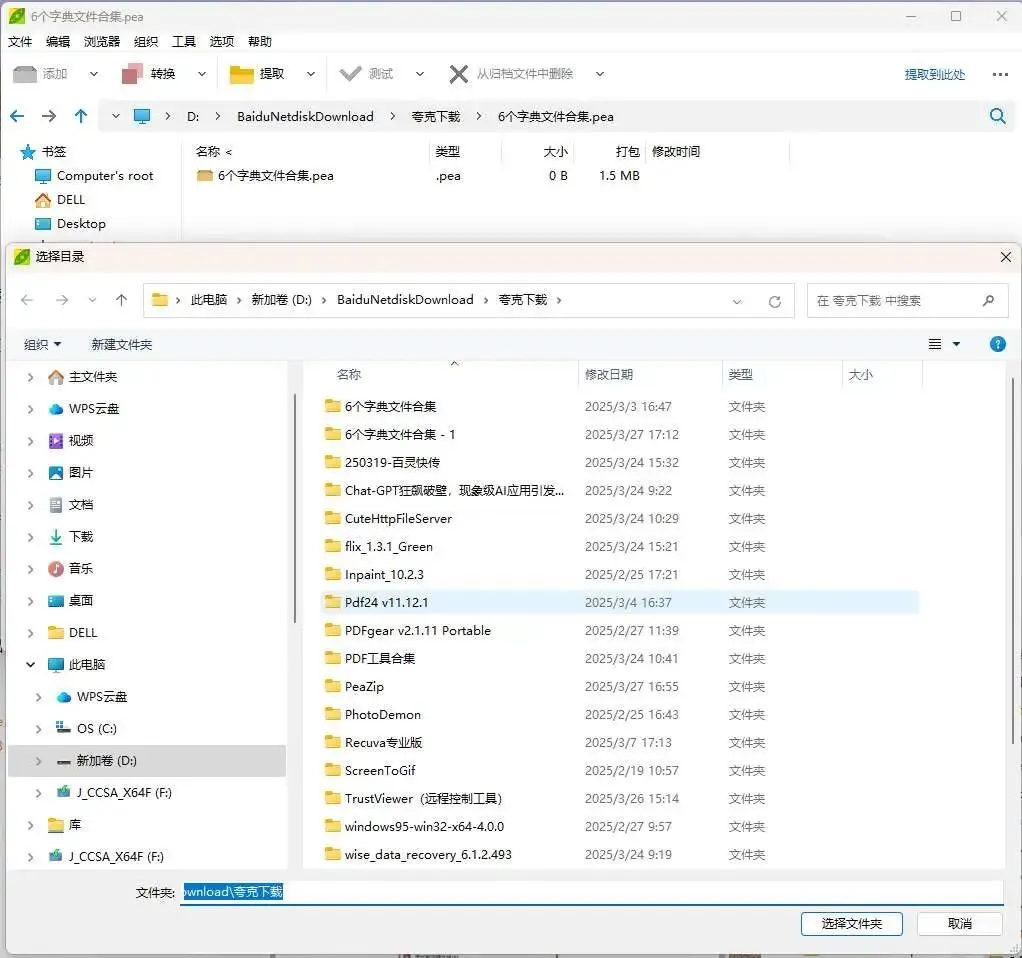
Task: Open the dropdown arrow next to Test
Action: [x=420, y=74]
